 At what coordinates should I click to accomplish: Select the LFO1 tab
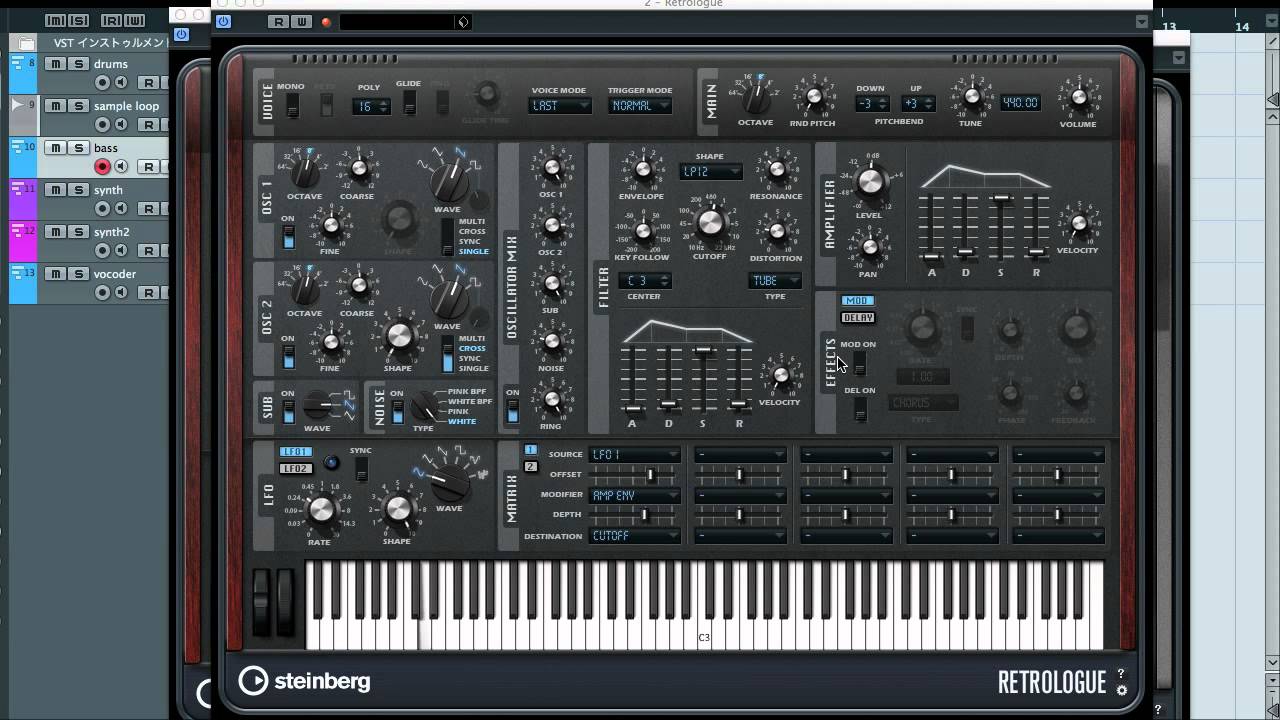[296, 452]
